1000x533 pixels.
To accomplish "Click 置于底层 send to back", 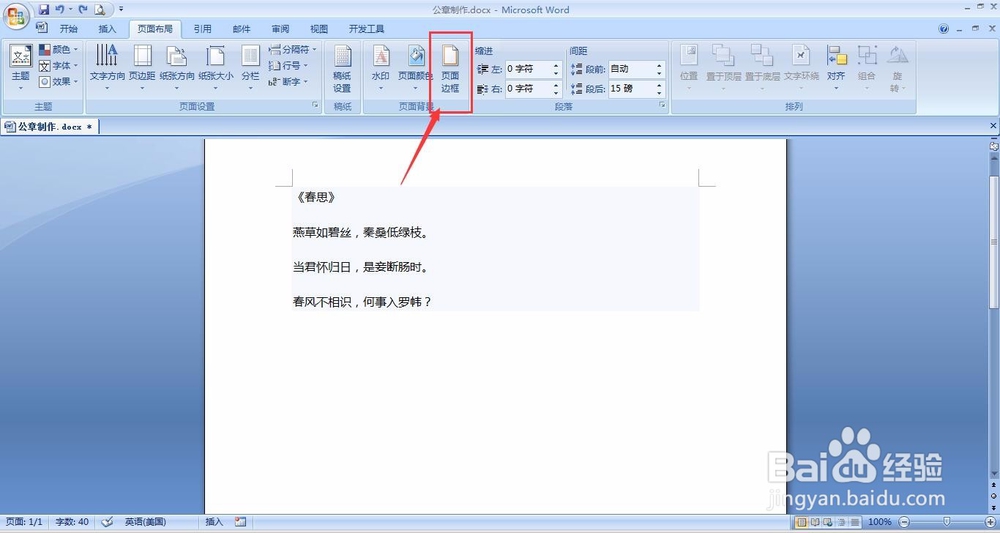I will tap(762, 68).
